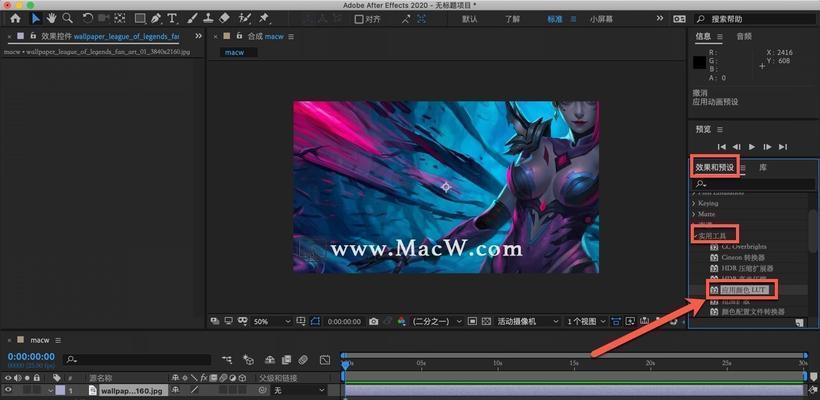Click the hide shy layers icon in timeline

point(270,360)
